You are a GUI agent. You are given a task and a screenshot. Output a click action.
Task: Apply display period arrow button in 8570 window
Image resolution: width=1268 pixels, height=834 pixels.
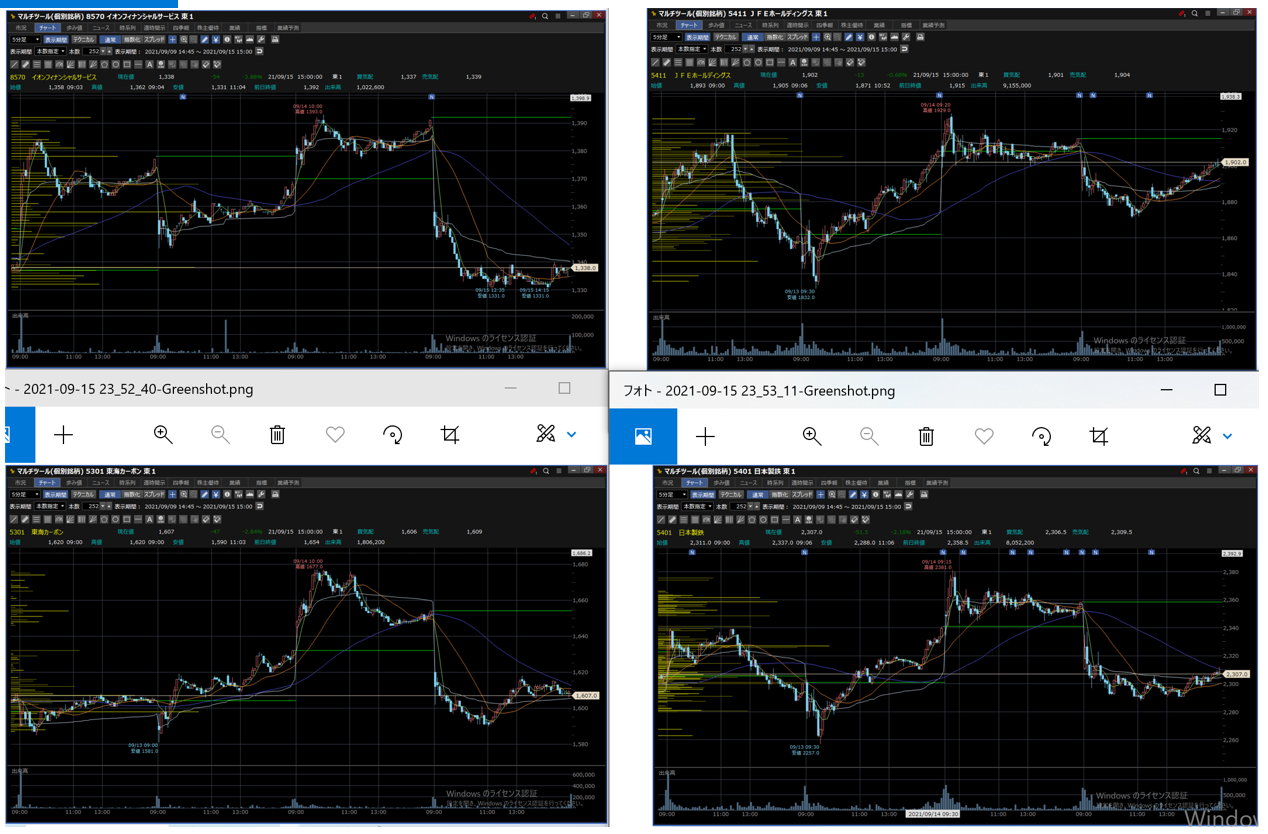click(x=259, y=51)
